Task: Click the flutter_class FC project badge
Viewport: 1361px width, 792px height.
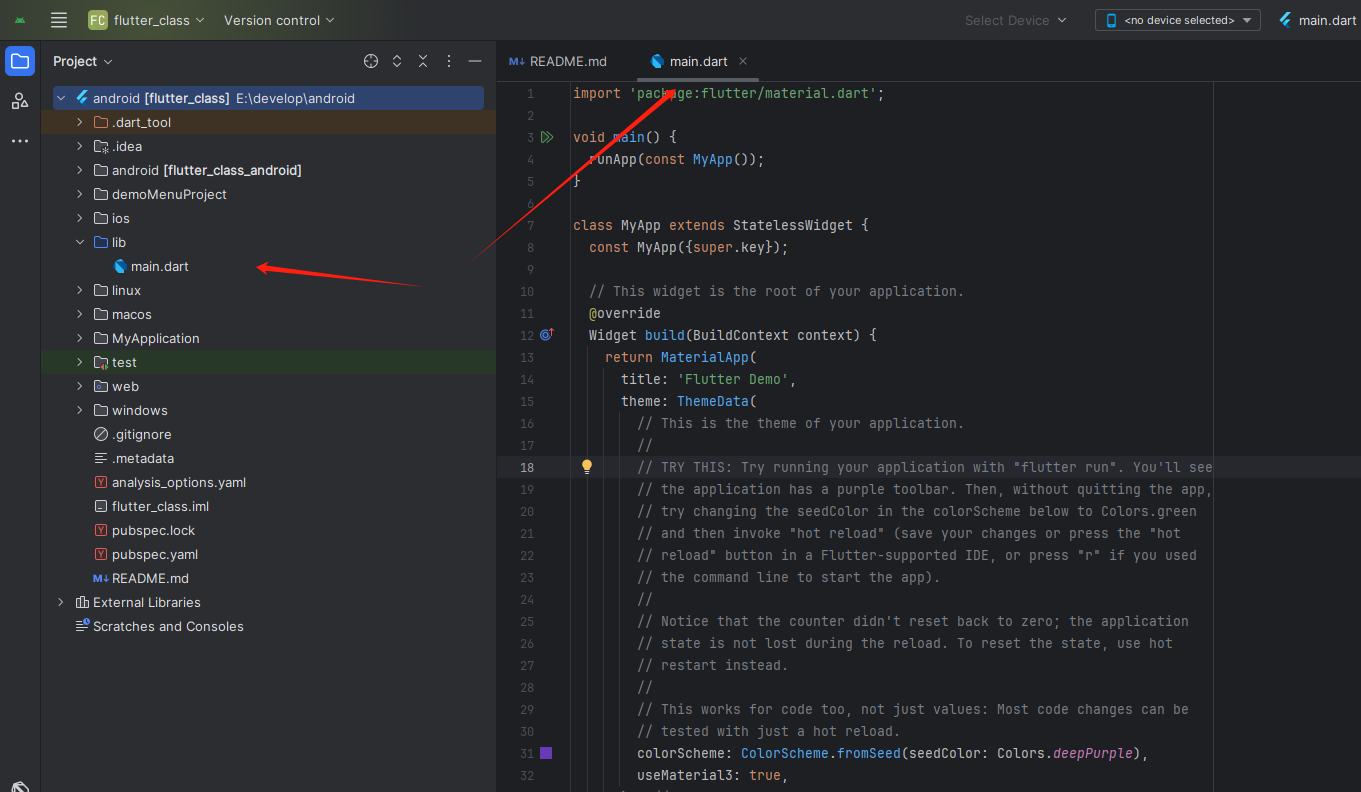Action: (98, 20)
